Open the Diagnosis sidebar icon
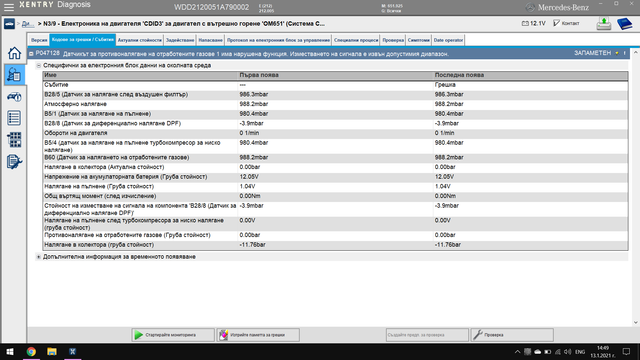The width and height of the screenshot is (640, 360). pyautogui.click(x=14, y=75)
